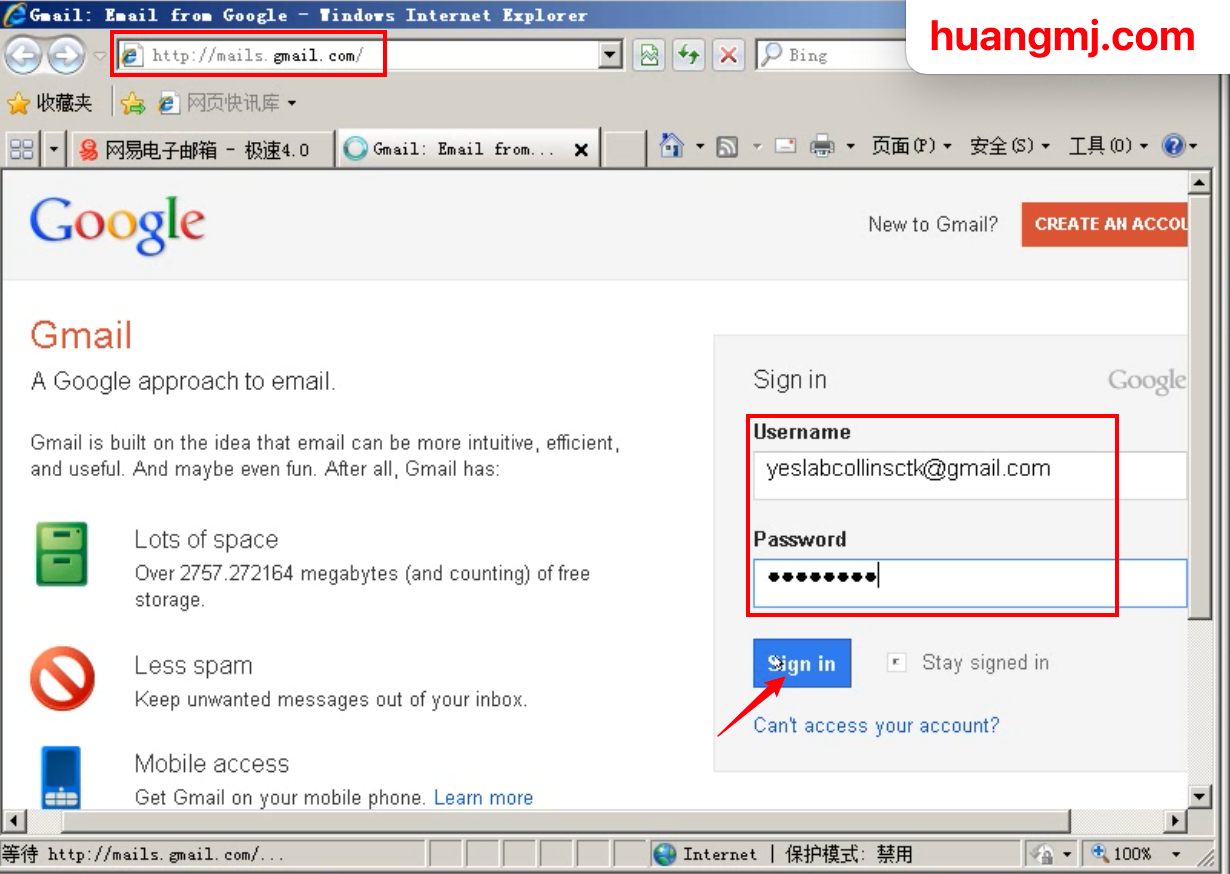Expand the Print options dropdown arrow
Screen dimensions: 1230x874
850,147
